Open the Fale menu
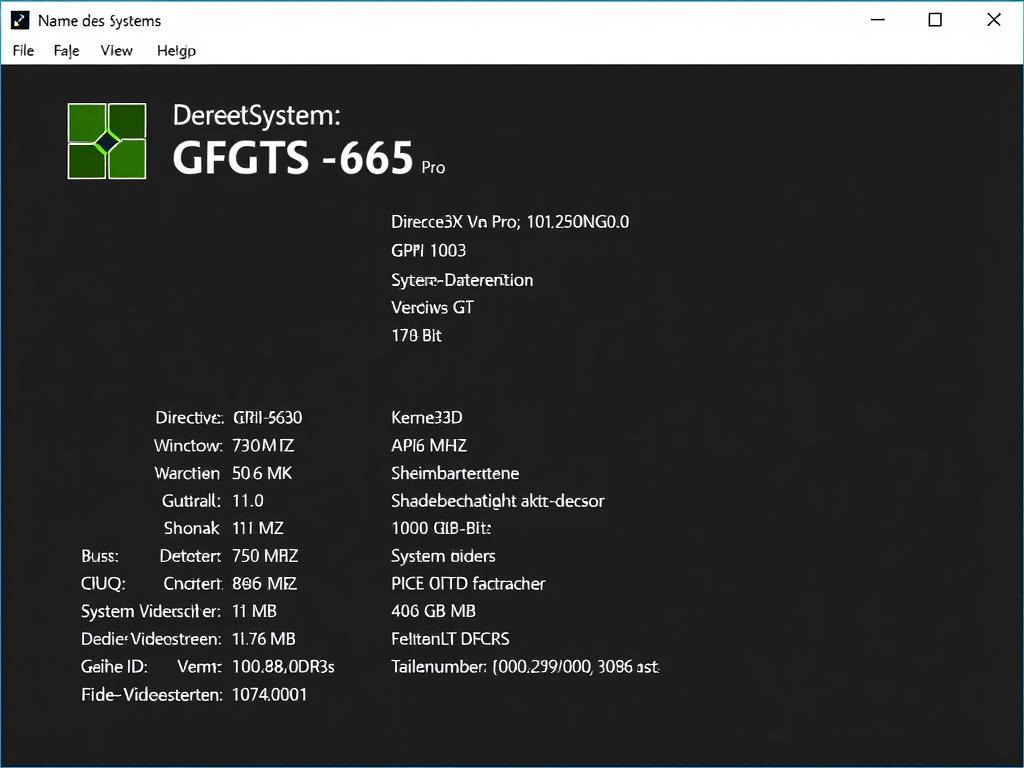1024x768 pixels. [x=67, y=51]
